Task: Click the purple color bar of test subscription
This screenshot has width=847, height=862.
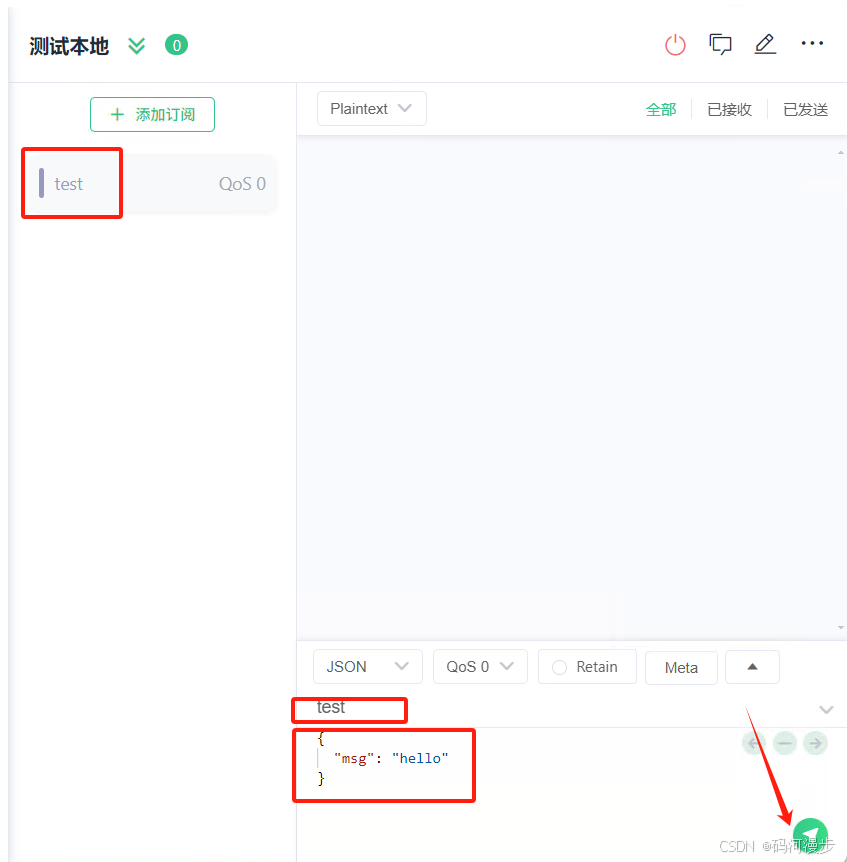Action: tap(41, 183)
